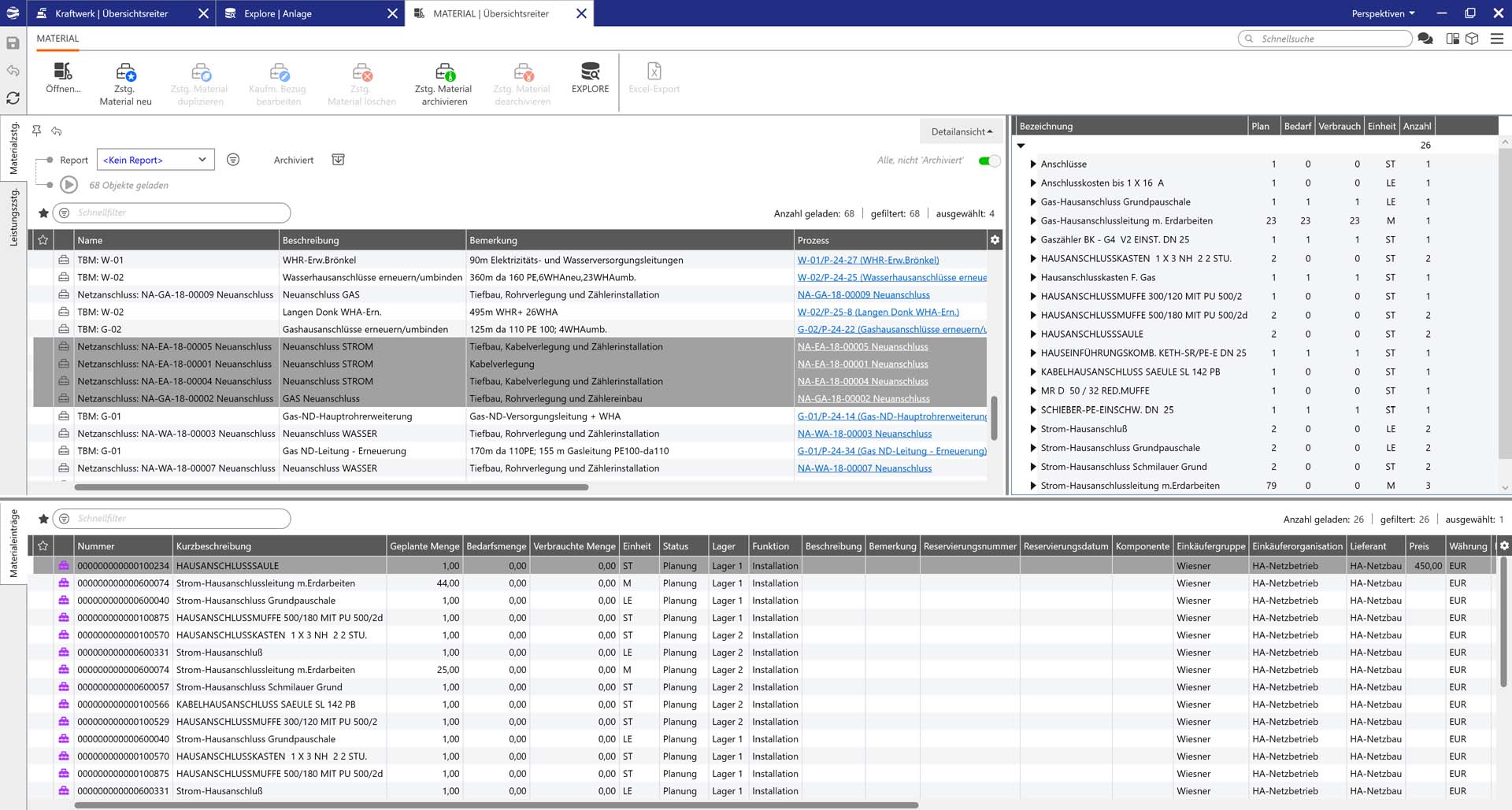Create new material via Zstg. Material neu
Image resolution: width=1512 pixels, height=810 pixels.
point(125,72)
